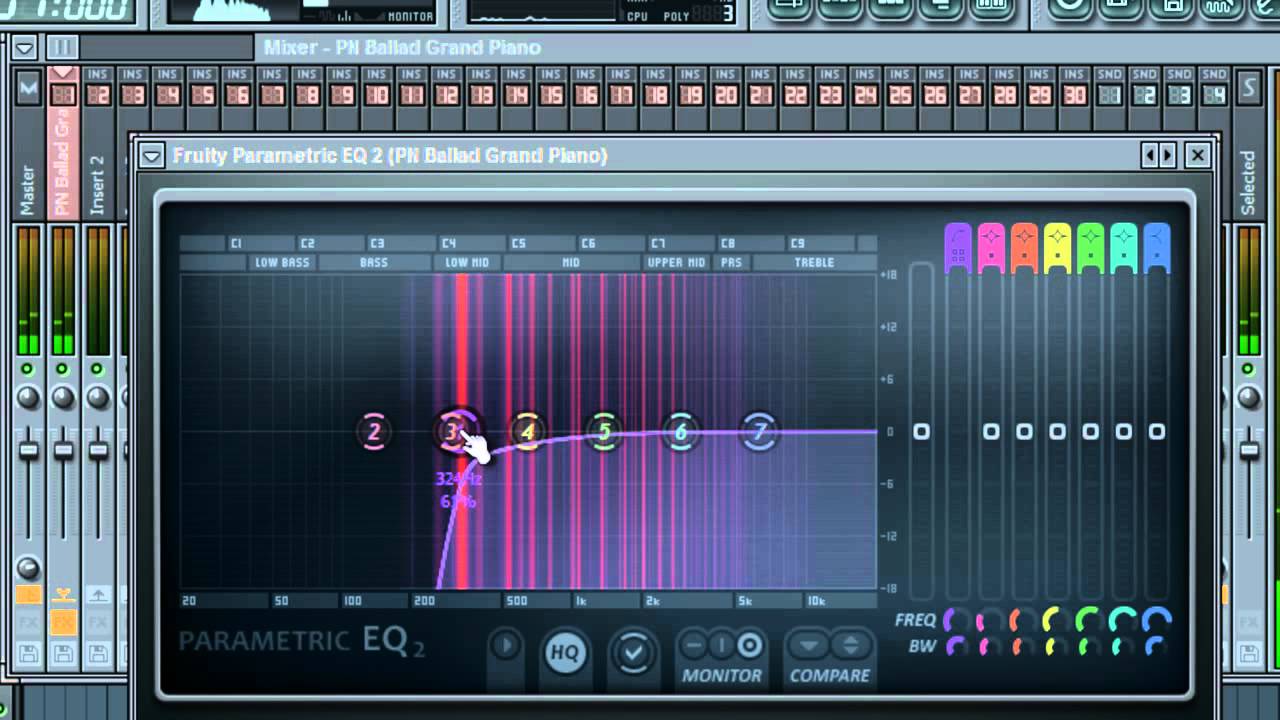Click the Selected track S icon
The width and height of the screenshot is (1280, 720).
pyautogui.click(x=1248, y=88)
